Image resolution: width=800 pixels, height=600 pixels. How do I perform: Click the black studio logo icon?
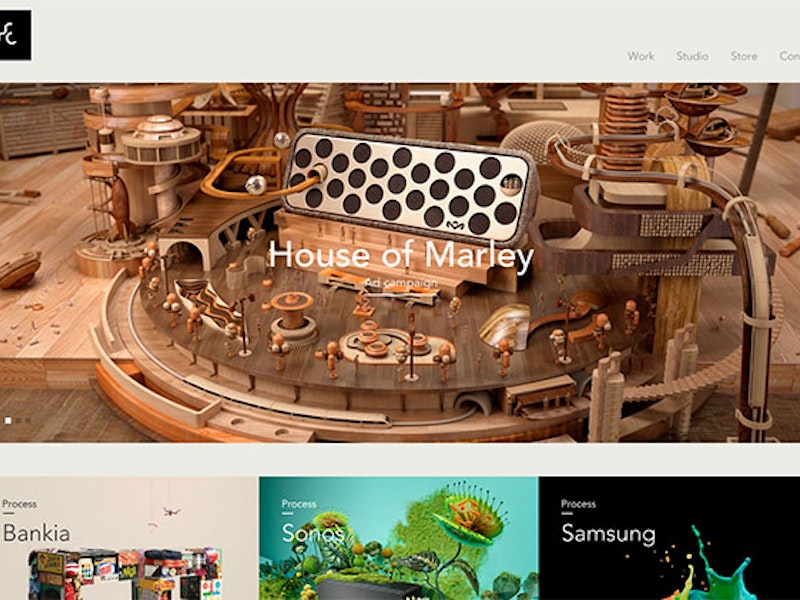[x=15, y=35]
